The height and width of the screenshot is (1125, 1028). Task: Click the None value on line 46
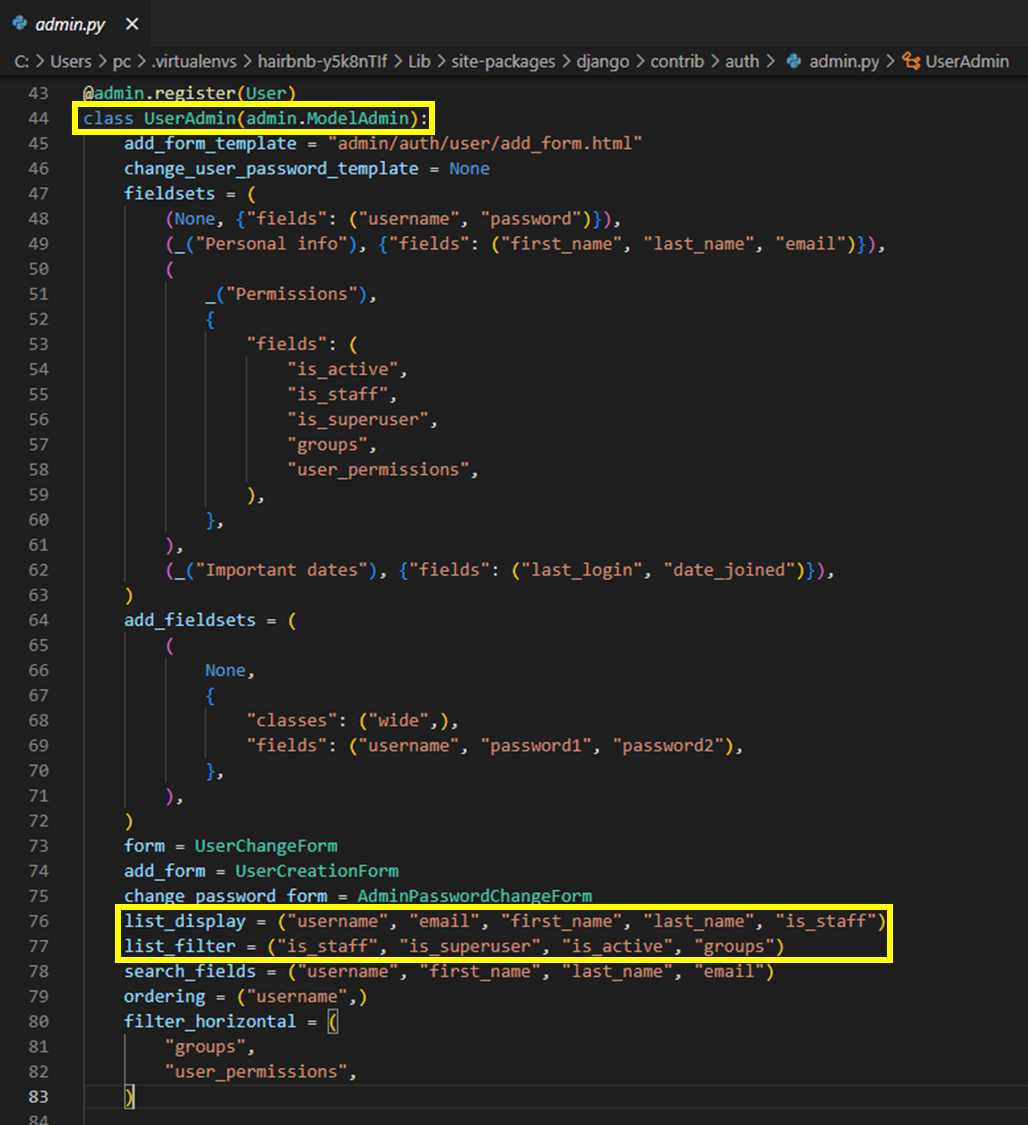tap(469, 169)
